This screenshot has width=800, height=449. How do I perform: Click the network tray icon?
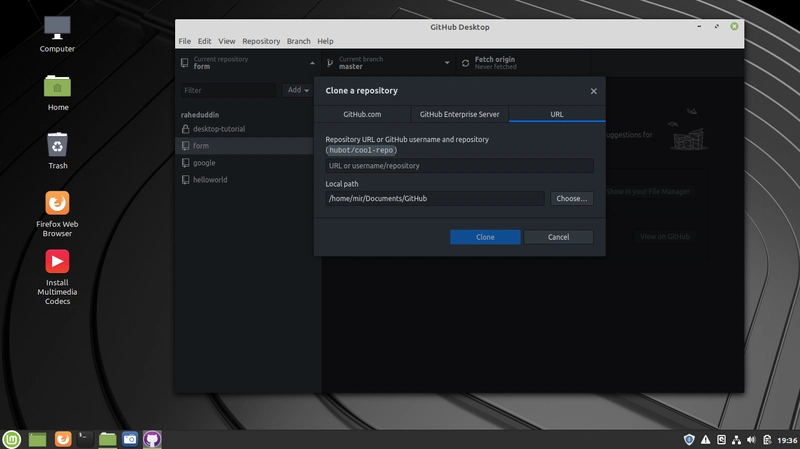tap(736, 440)
